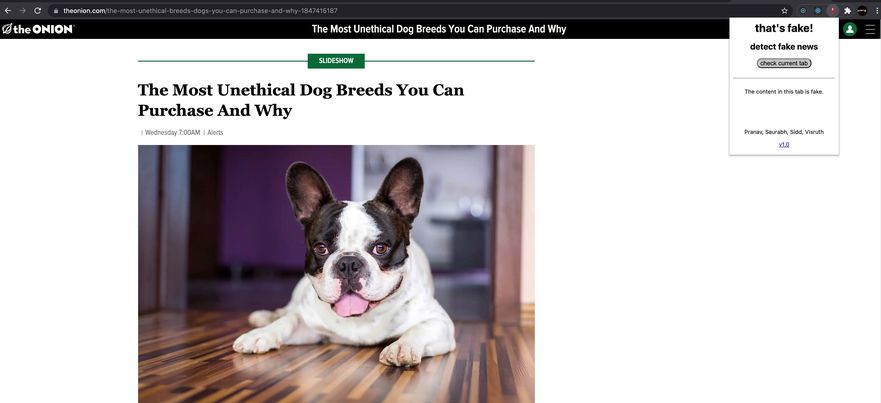Click the green user account icon
881x403 pixels.
pyautogui.click(x=850, y=29)
